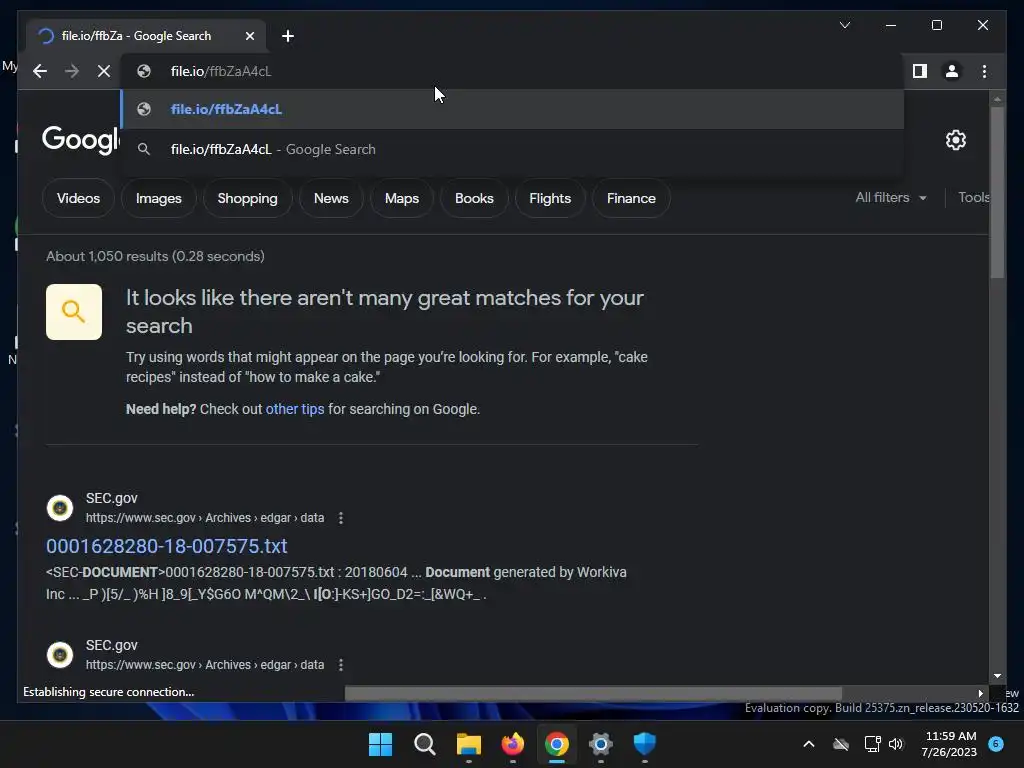The image size is (1024, 768).
Task: Click vertical scrollbar down arrow
Action: pos(997,676)
